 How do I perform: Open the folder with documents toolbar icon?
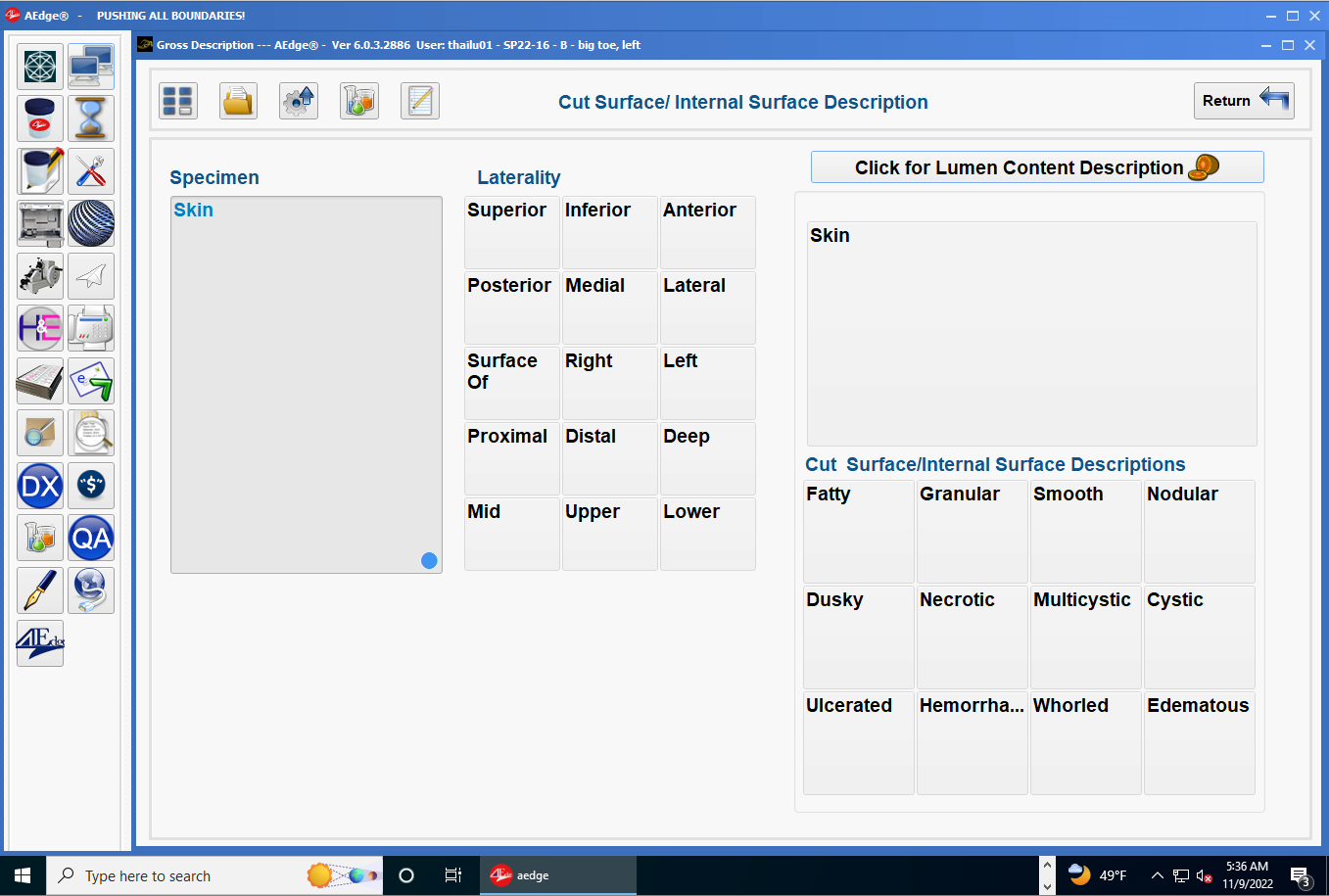238,101
